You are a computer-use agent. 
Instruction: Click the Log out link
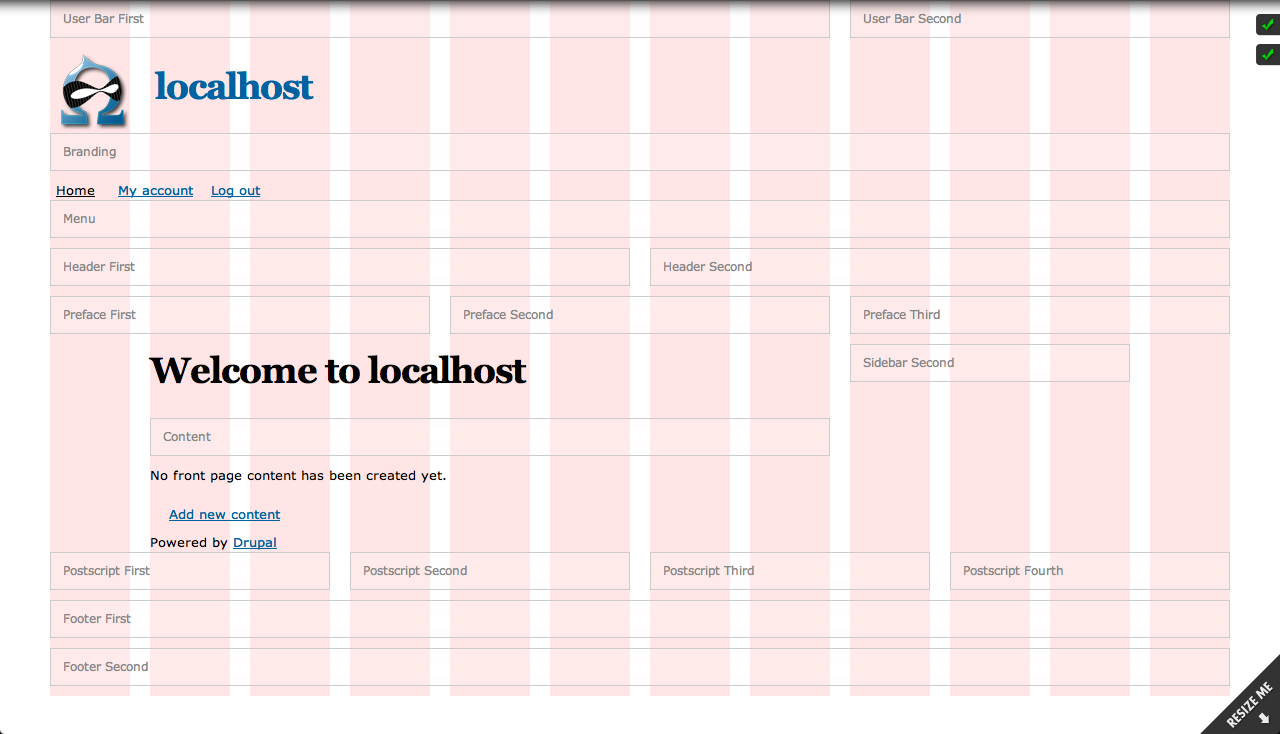(235, 190)
